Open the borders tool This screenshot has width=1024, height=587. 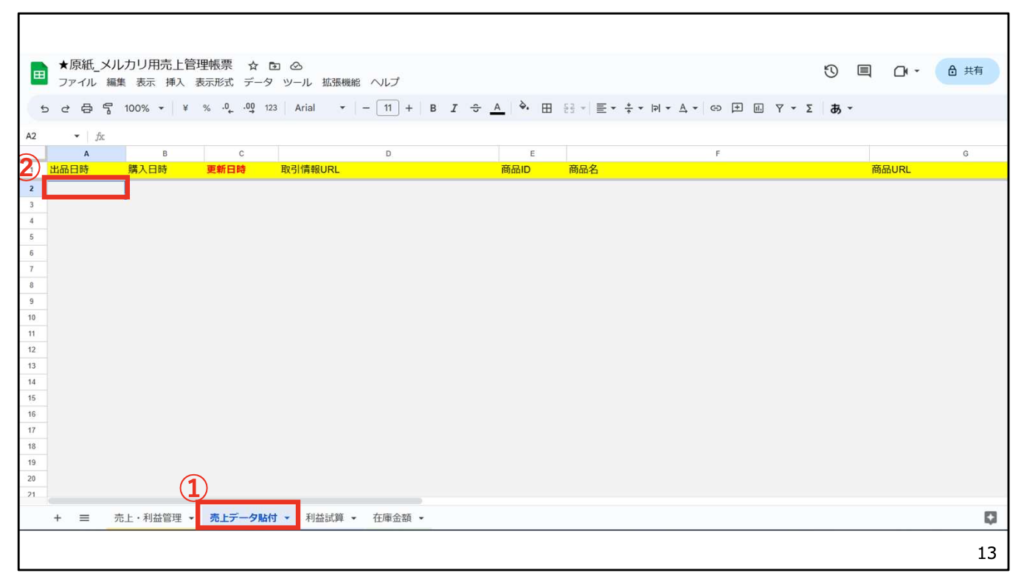pyautogui.click(x=547, y=108)
